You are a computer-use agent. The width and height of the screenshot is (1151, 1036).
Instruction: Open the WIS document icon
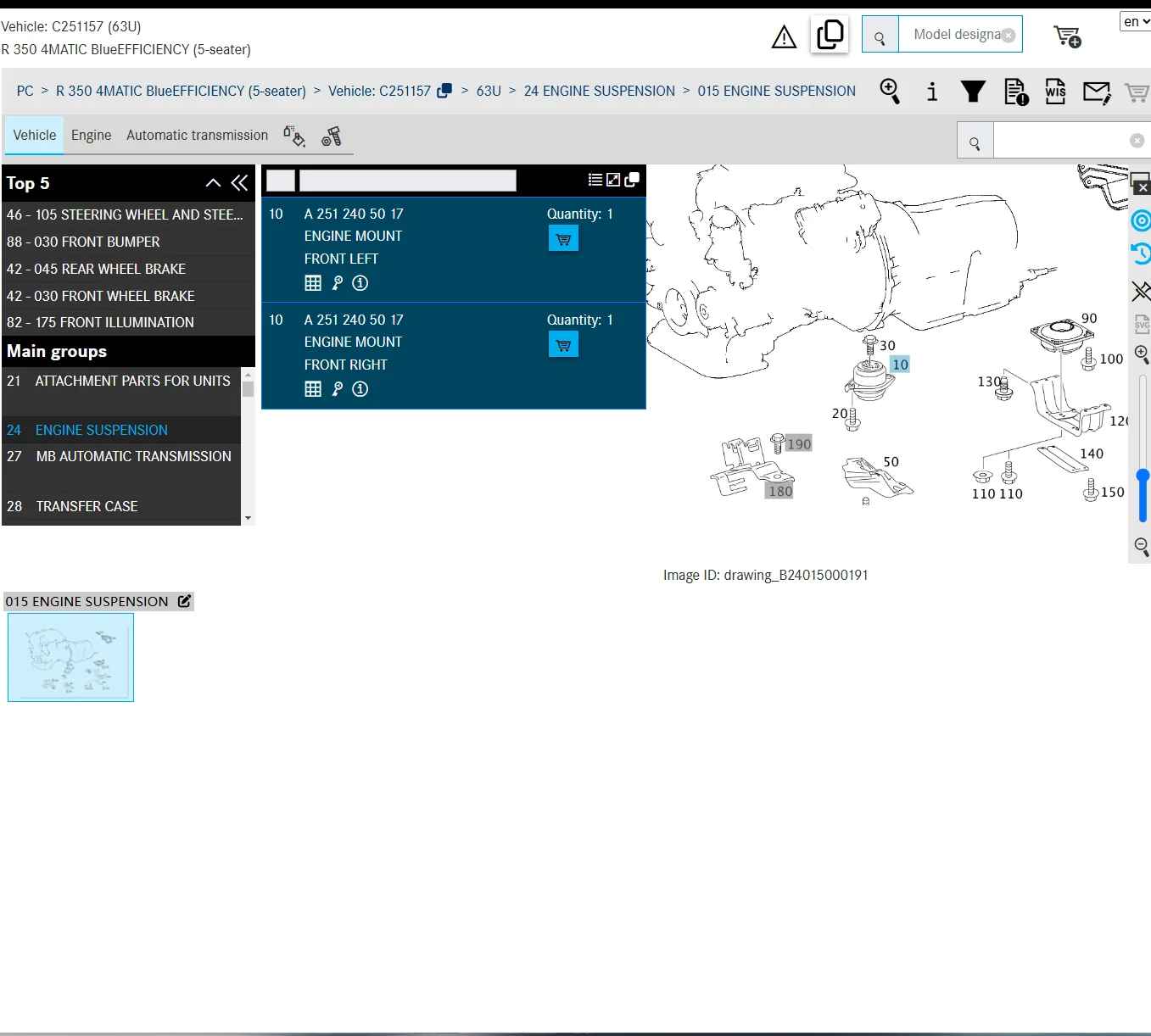(1055, 92)
